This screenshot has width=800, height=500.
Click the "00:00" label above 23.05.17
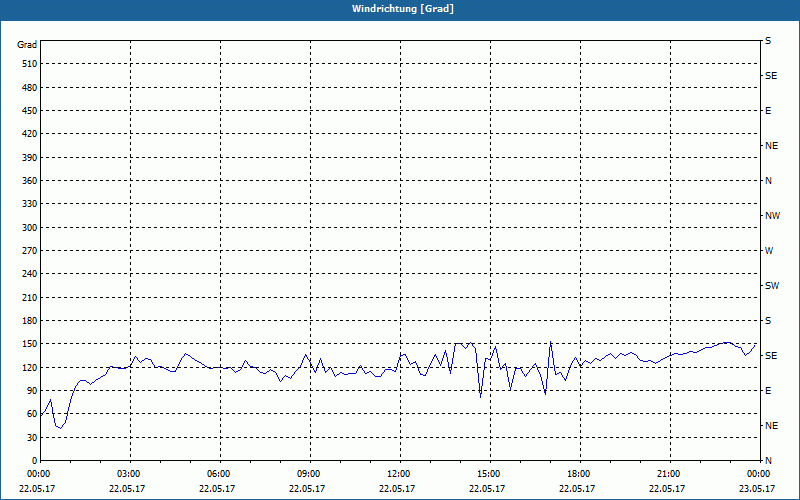point(760,474)
